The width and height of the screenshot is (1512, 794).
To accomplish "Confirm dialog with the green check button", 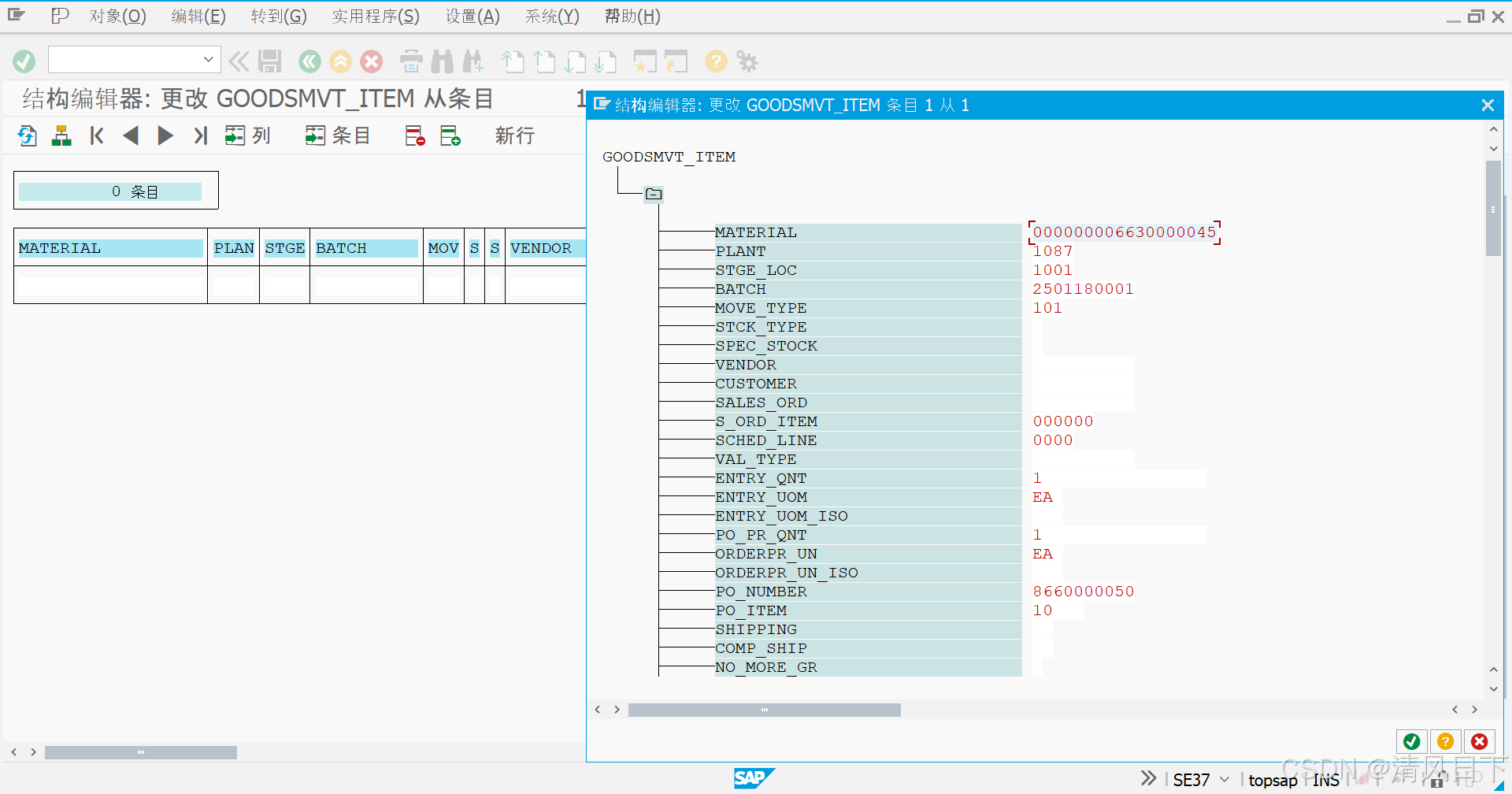I will (1411, 741).
